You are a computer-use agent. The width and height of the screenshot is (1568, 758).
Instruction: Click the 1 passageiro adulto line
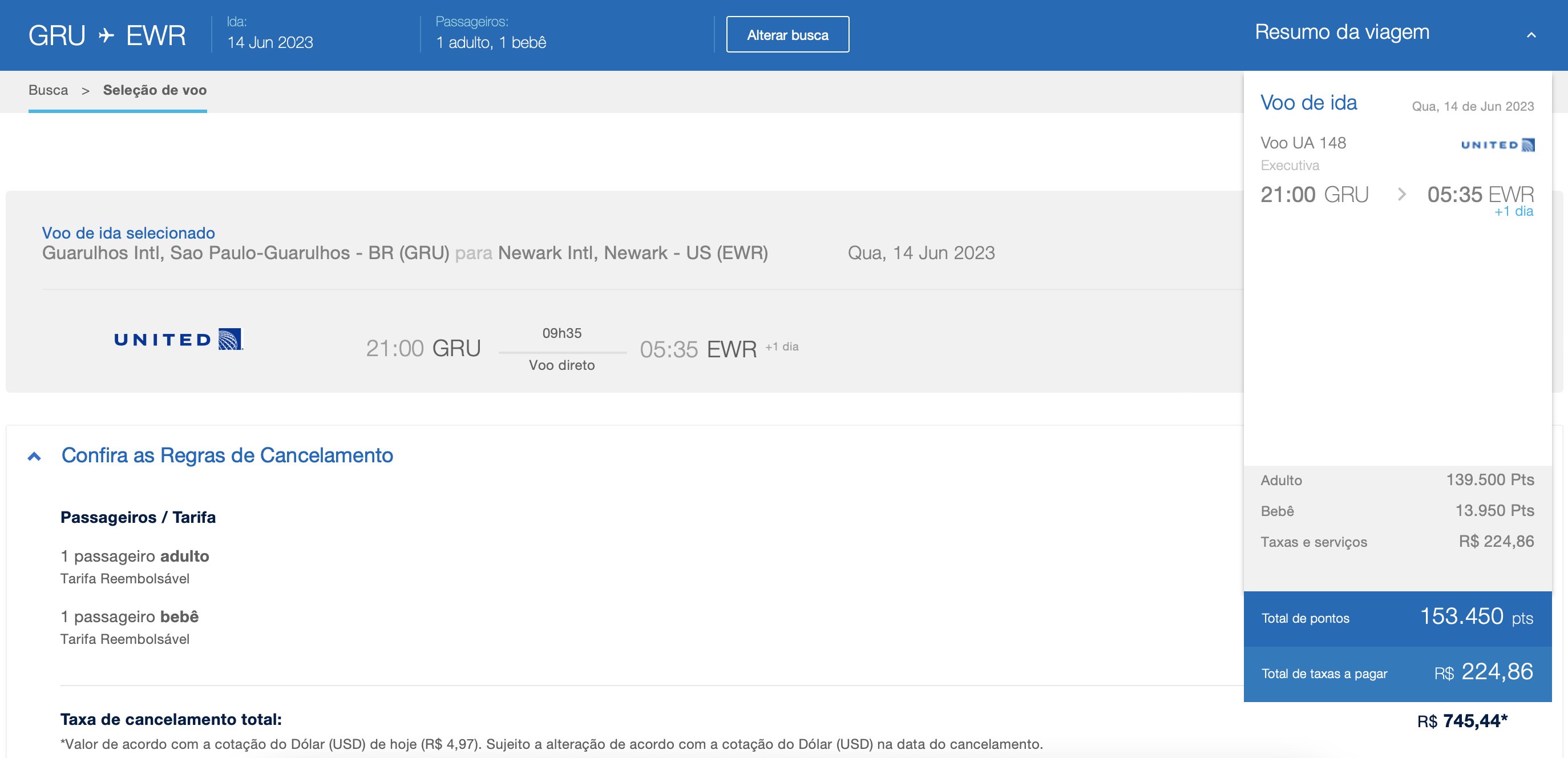(135, 556)
